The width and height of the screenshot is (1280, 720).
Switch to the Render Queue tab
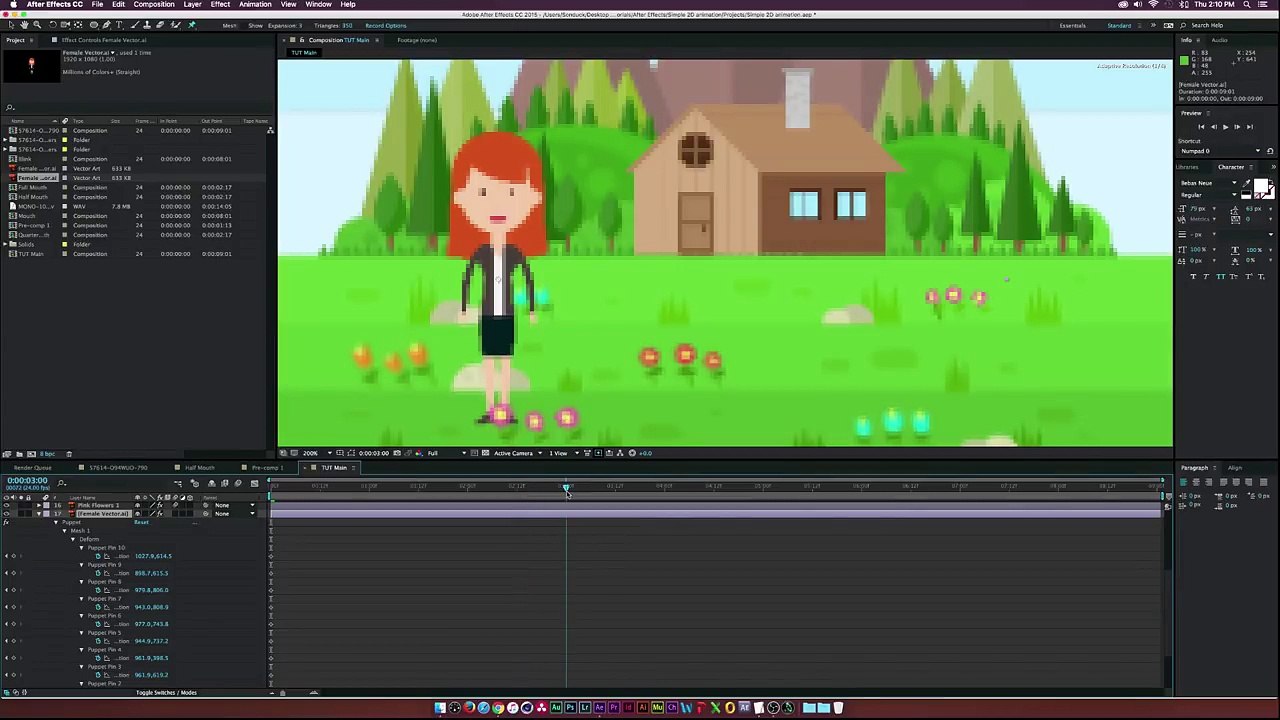click(x=32, y=468)
